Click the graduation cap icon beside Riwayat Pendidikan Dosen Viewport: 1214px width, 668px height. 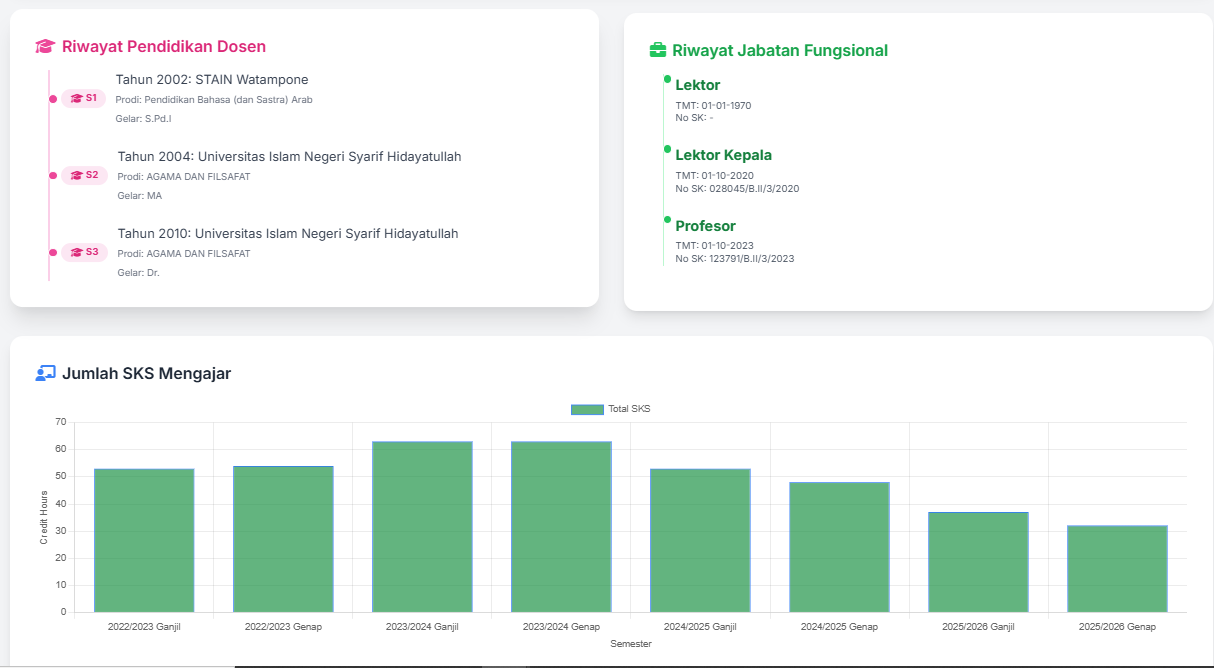(44, 46)
